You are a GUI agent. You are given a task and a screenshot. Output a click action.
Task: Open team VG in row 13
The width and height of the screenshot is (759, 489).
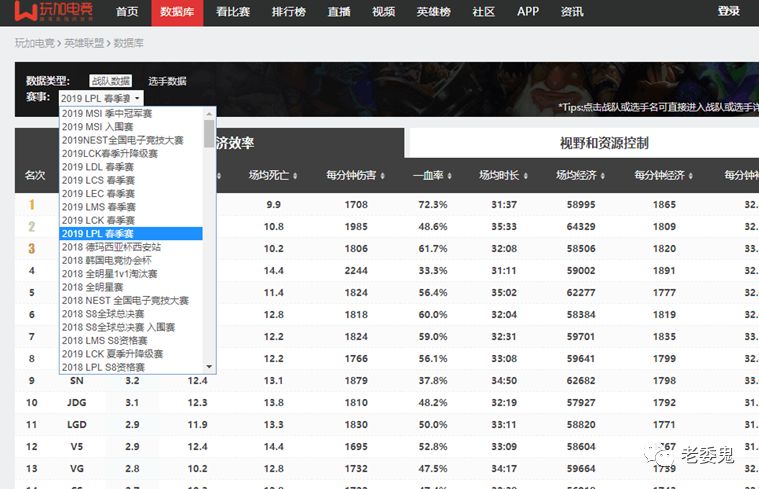pos(76,469)
